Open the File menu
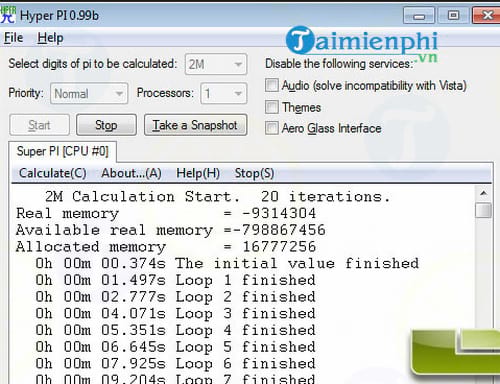This screenshot has height=384, width=500. pyautogui.click(x=13, y=38)
